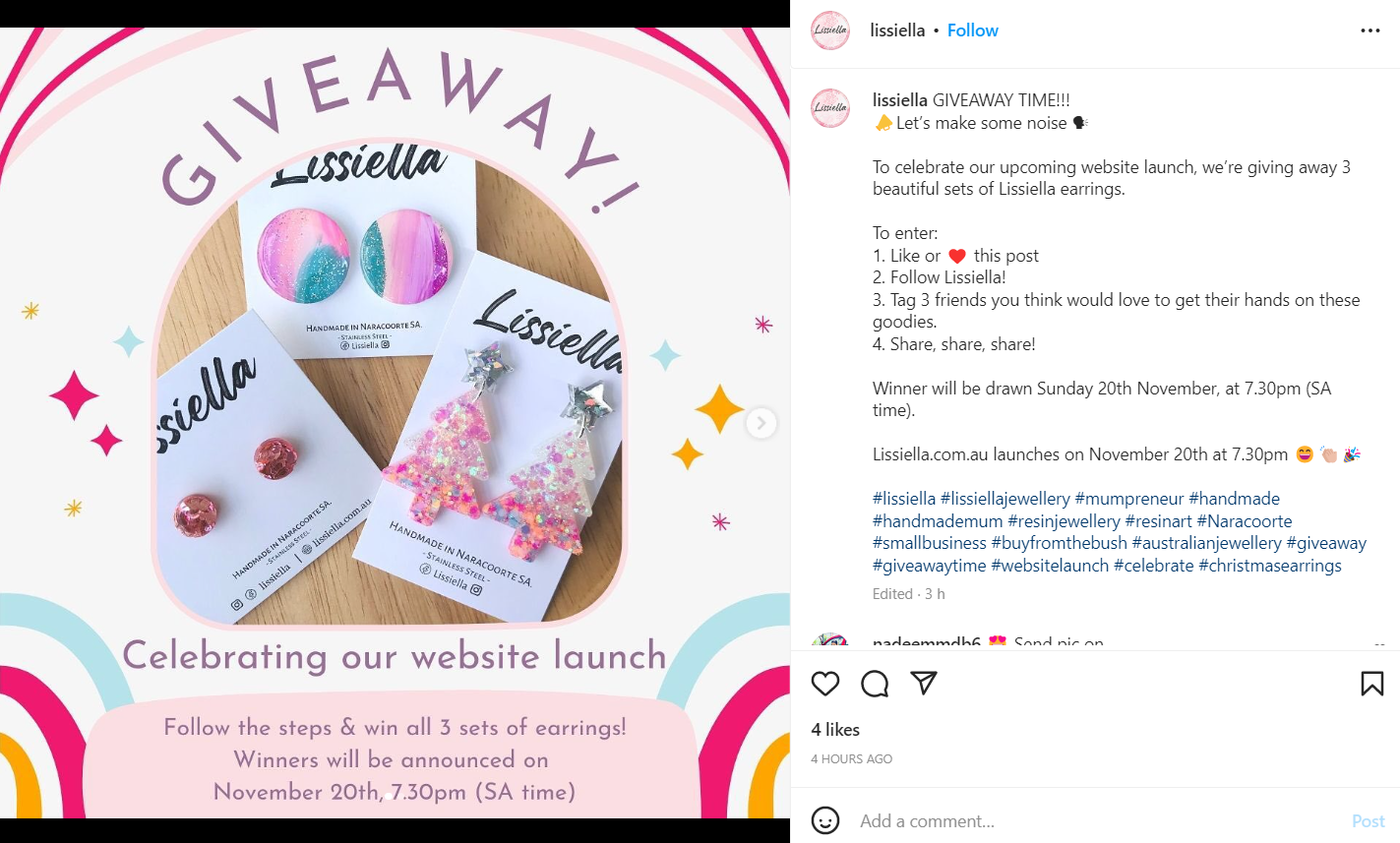Open lissiella profile picture in header
1400x843 pixels.
830,30
